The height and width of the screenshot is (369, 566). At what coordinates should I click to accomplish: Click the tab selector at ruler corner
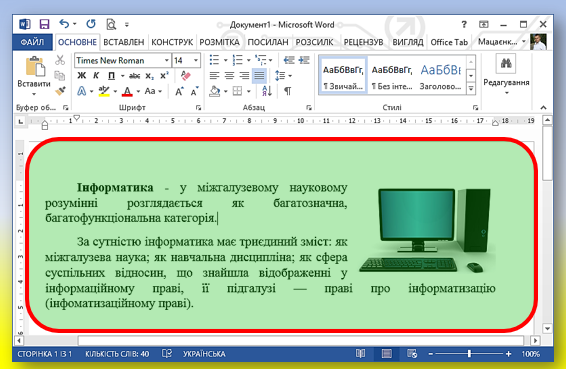[x=21, y=122]
